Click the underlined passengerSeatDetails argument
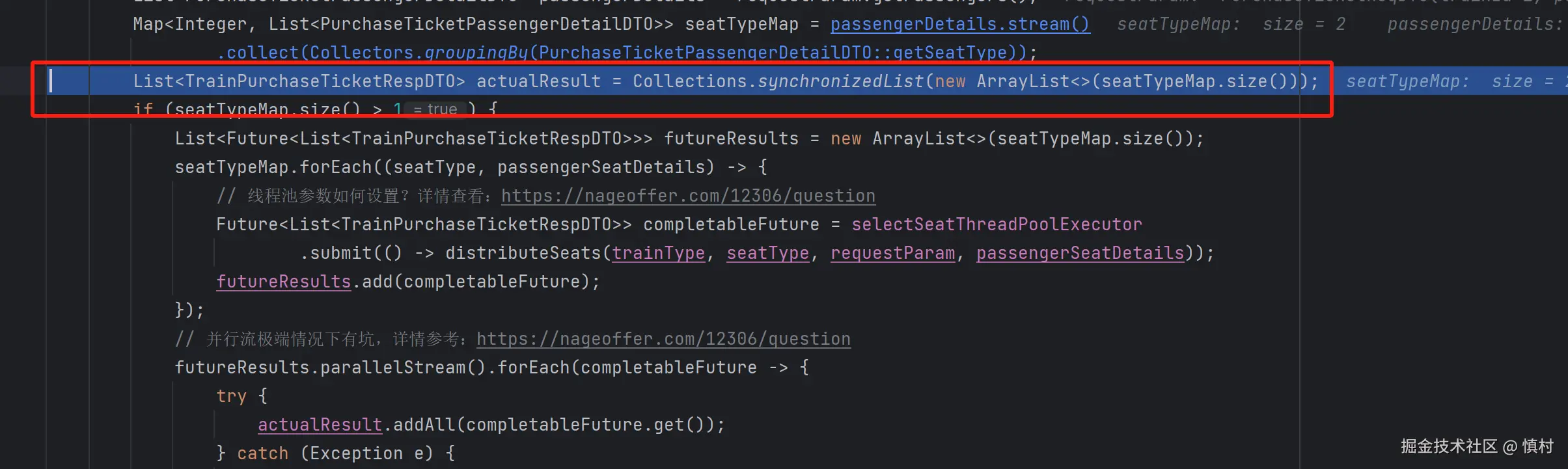 coord(1080,253)
